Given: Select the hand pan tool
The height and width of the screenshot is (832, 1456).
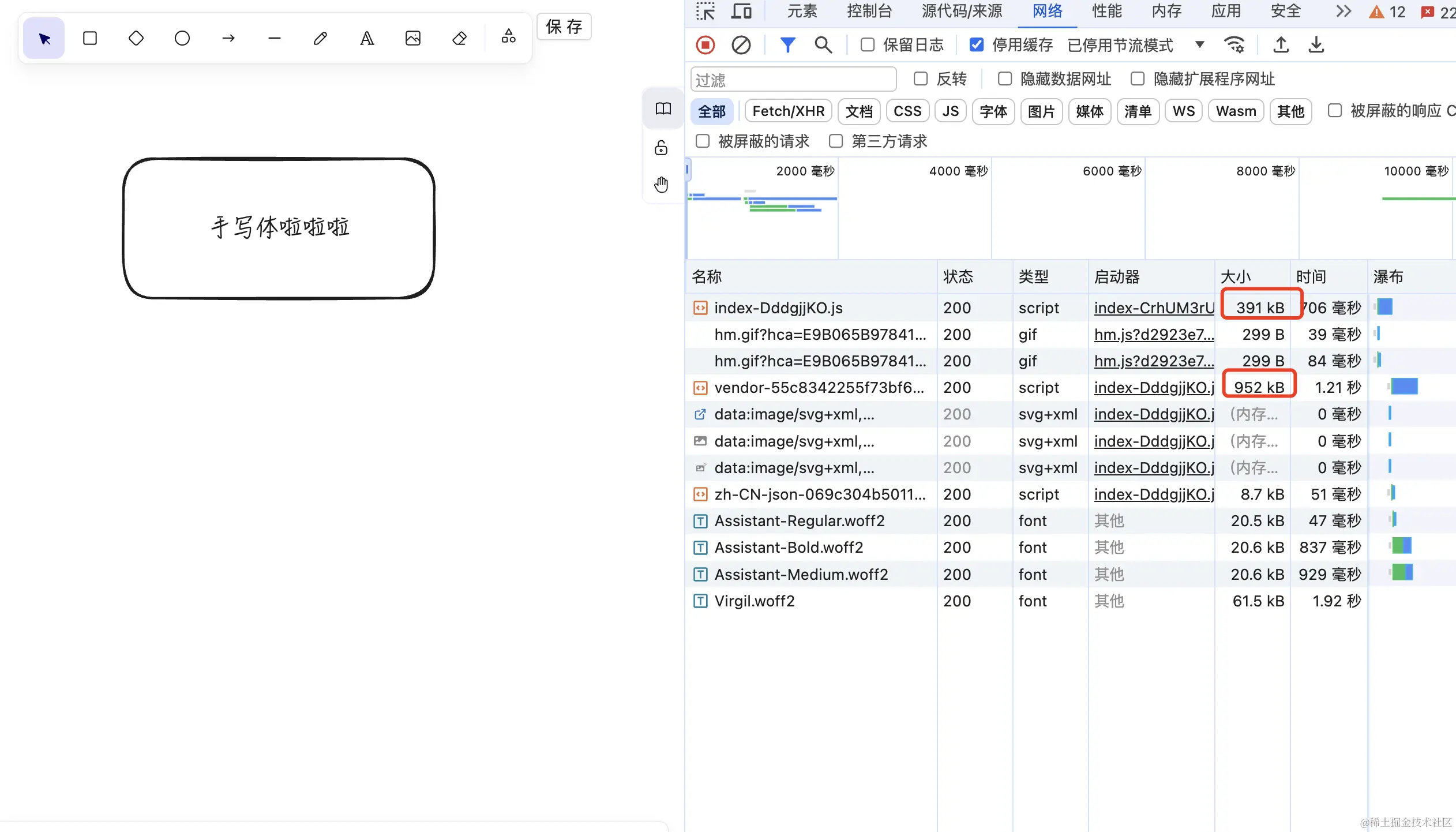Looking at the screenshot, I should 662,185.
